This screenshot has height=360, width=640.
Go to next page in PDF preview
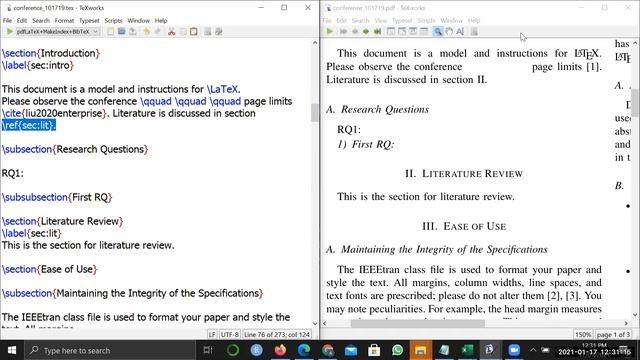[366, 31]
